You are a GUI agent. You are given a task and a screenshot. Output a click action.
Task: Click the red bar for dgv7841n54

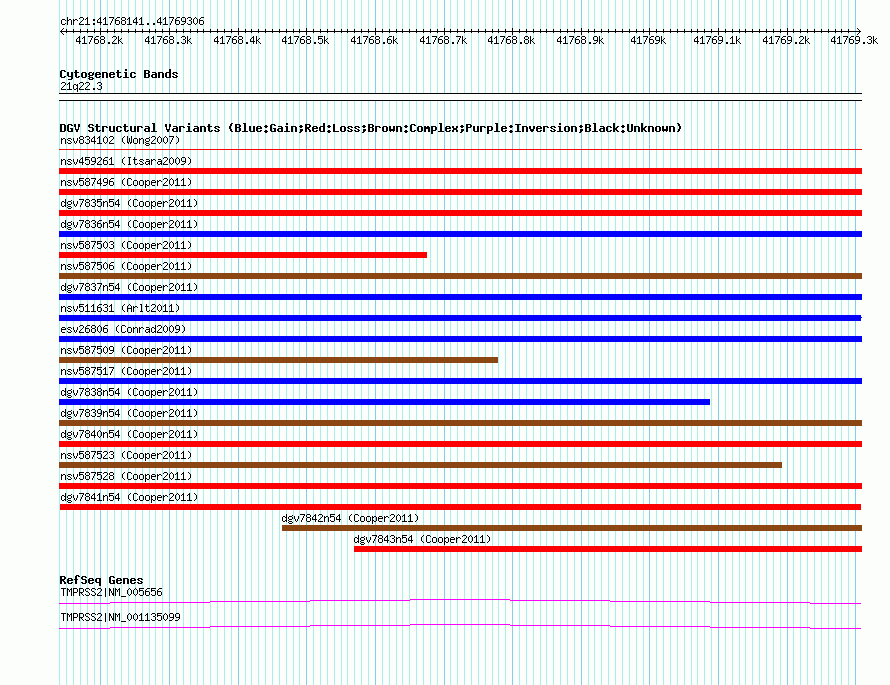point(460,507)
